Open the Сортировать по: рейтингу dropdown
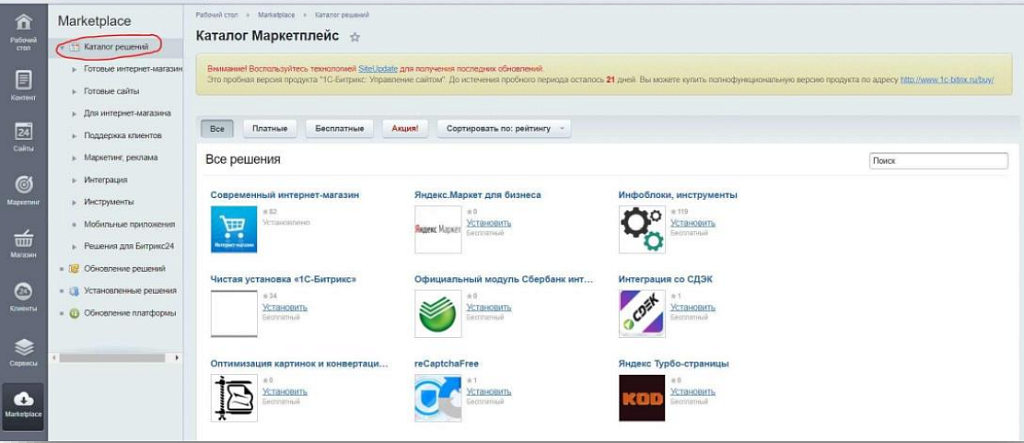This screenshot has width=1024, height=443. pyautogui.click(x=504, y=128)
